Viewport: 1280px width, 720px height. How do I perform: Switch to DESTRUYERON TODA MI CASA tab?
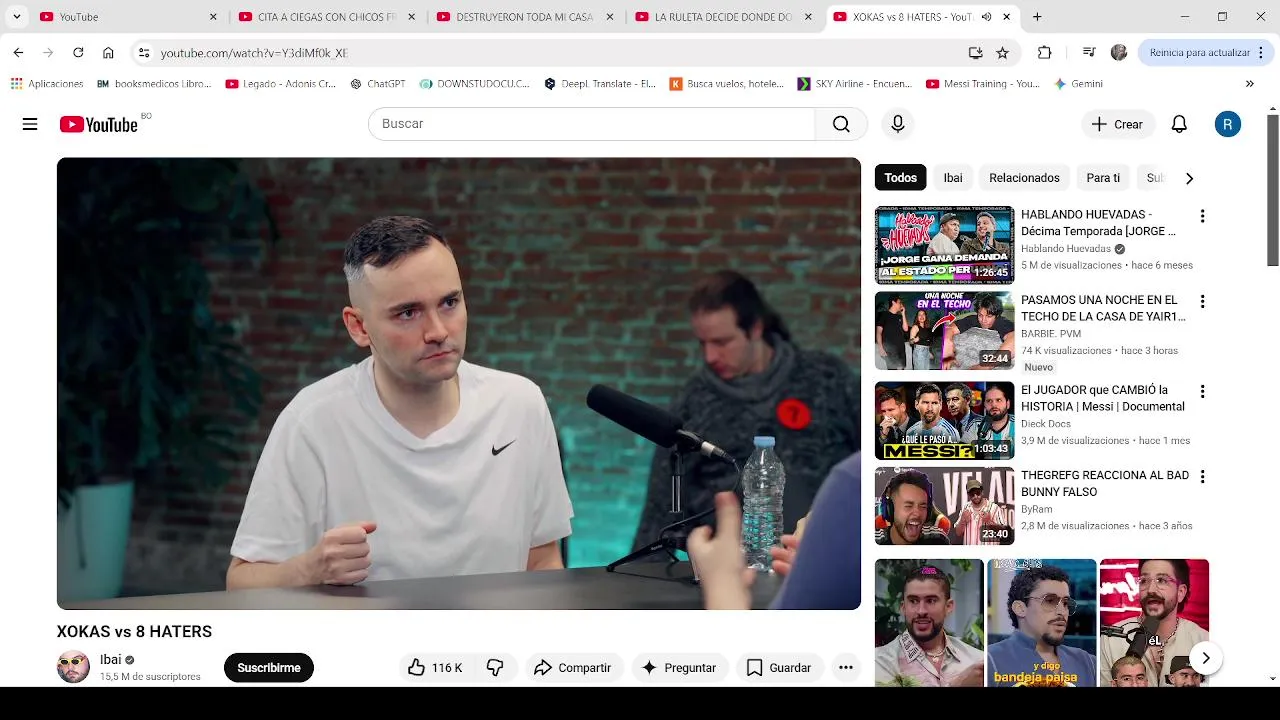pyautogui.click(x=525, y=17)
